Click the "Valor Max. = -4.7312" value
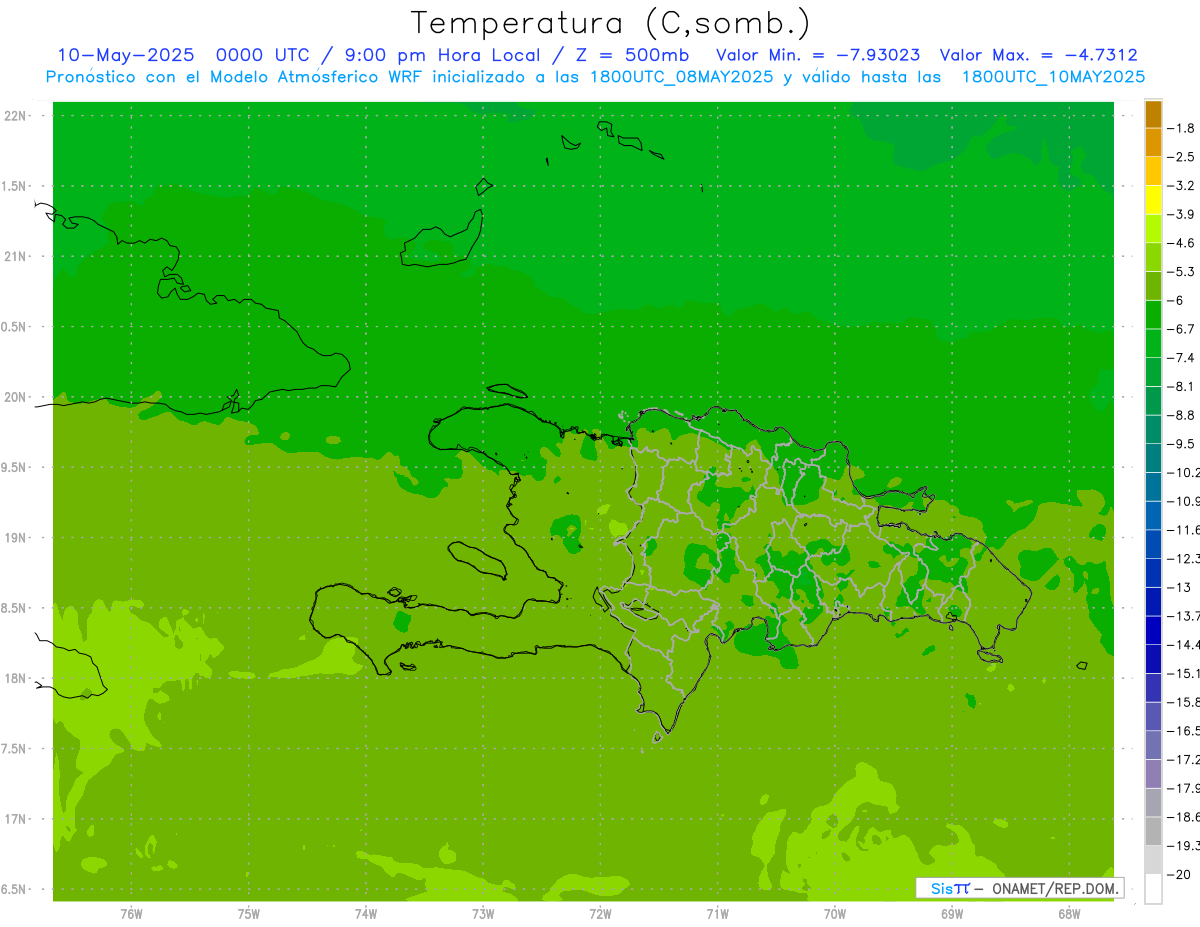 point(1039,55)
